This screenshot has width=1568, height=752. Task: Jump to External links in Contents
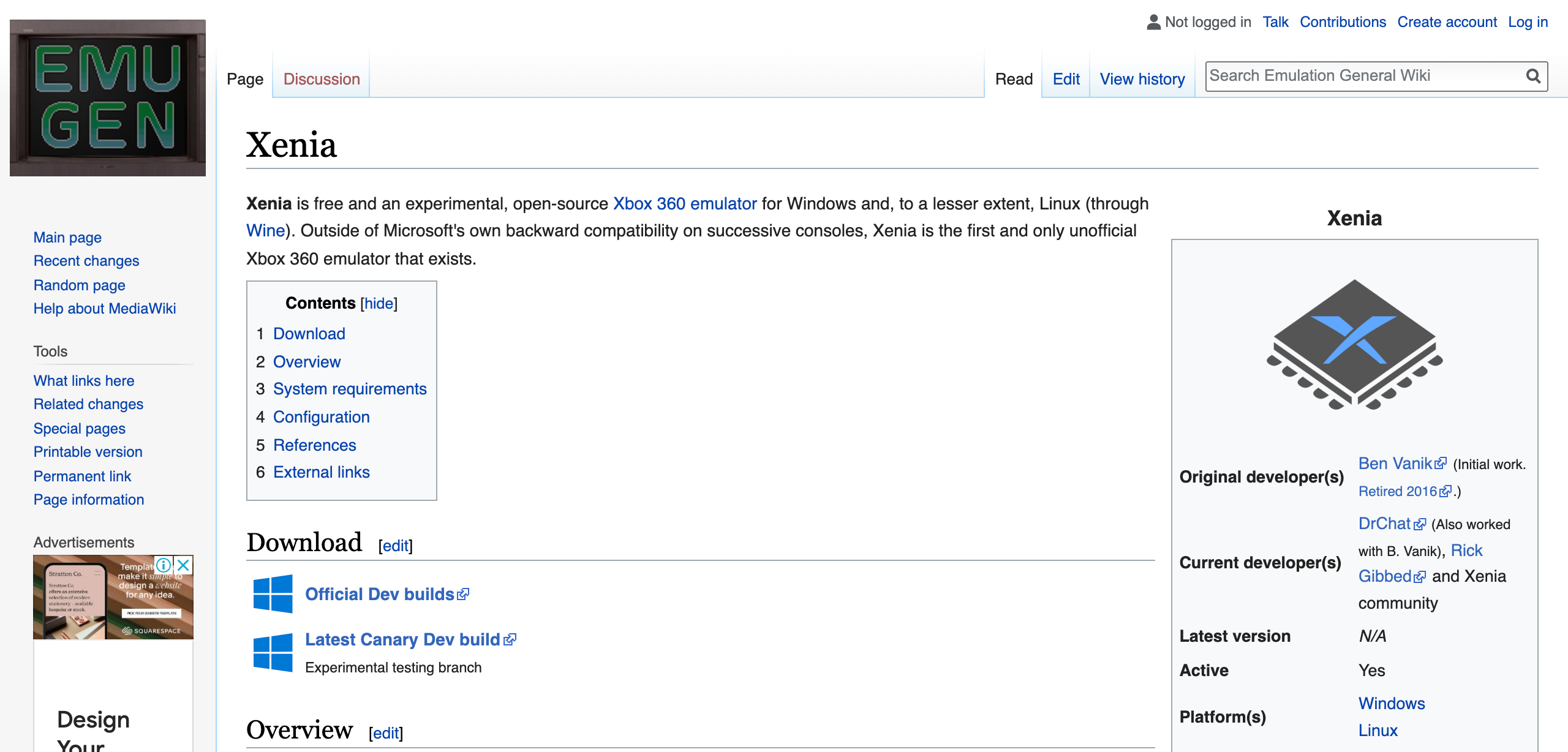tap(322, 472)
